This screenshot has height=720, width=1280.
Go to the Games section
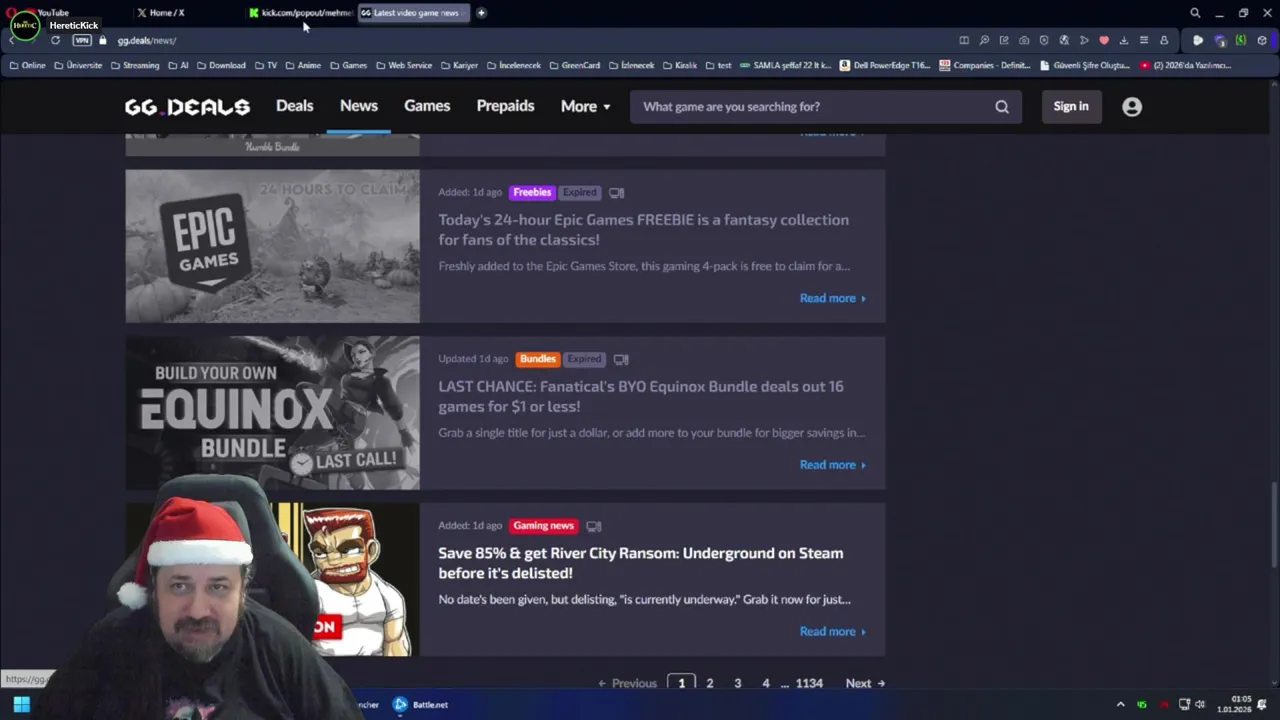[427, 106]
